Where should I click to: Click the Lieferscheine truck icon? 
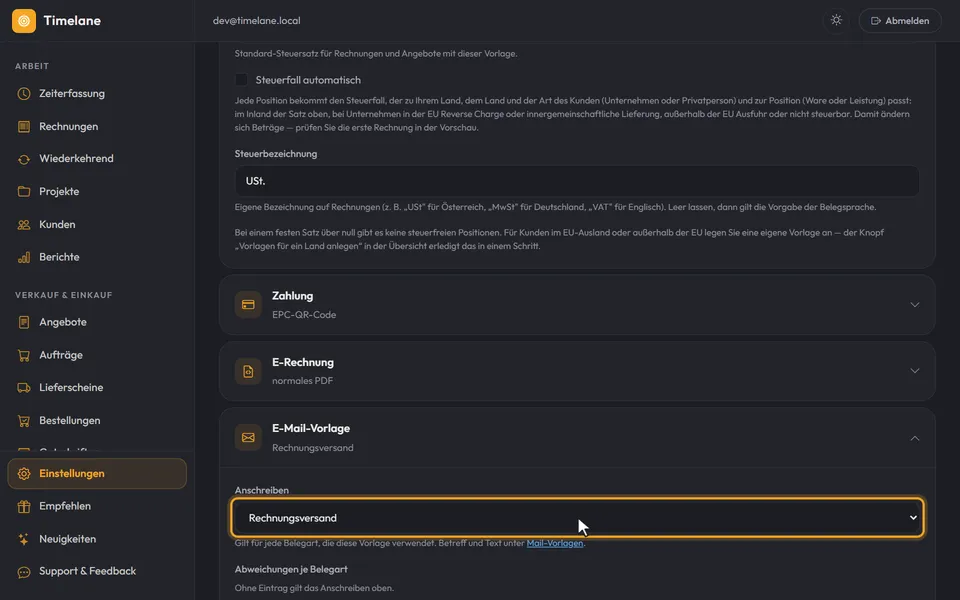coord(24,388)
